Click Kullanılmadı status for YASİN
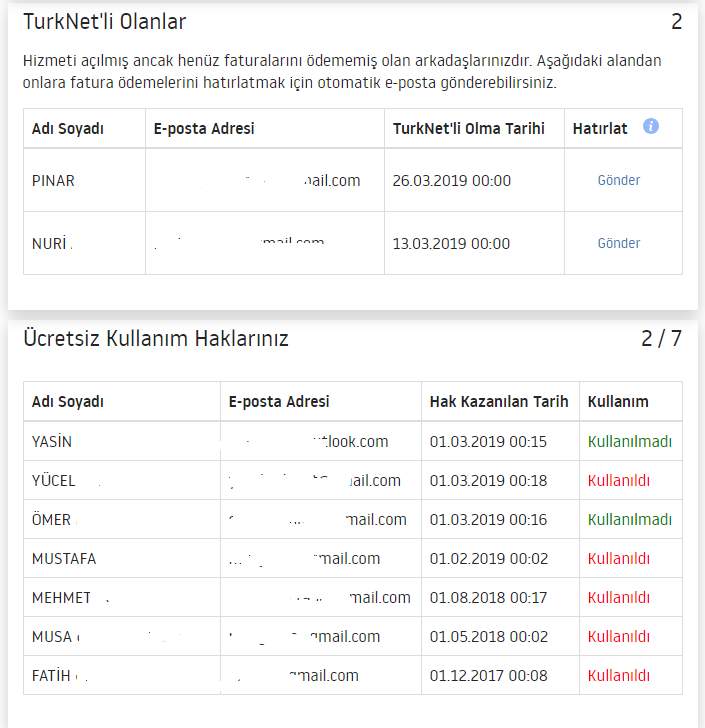Image resolution: width=705 pixels, height=728 pixels. [630, 442]
